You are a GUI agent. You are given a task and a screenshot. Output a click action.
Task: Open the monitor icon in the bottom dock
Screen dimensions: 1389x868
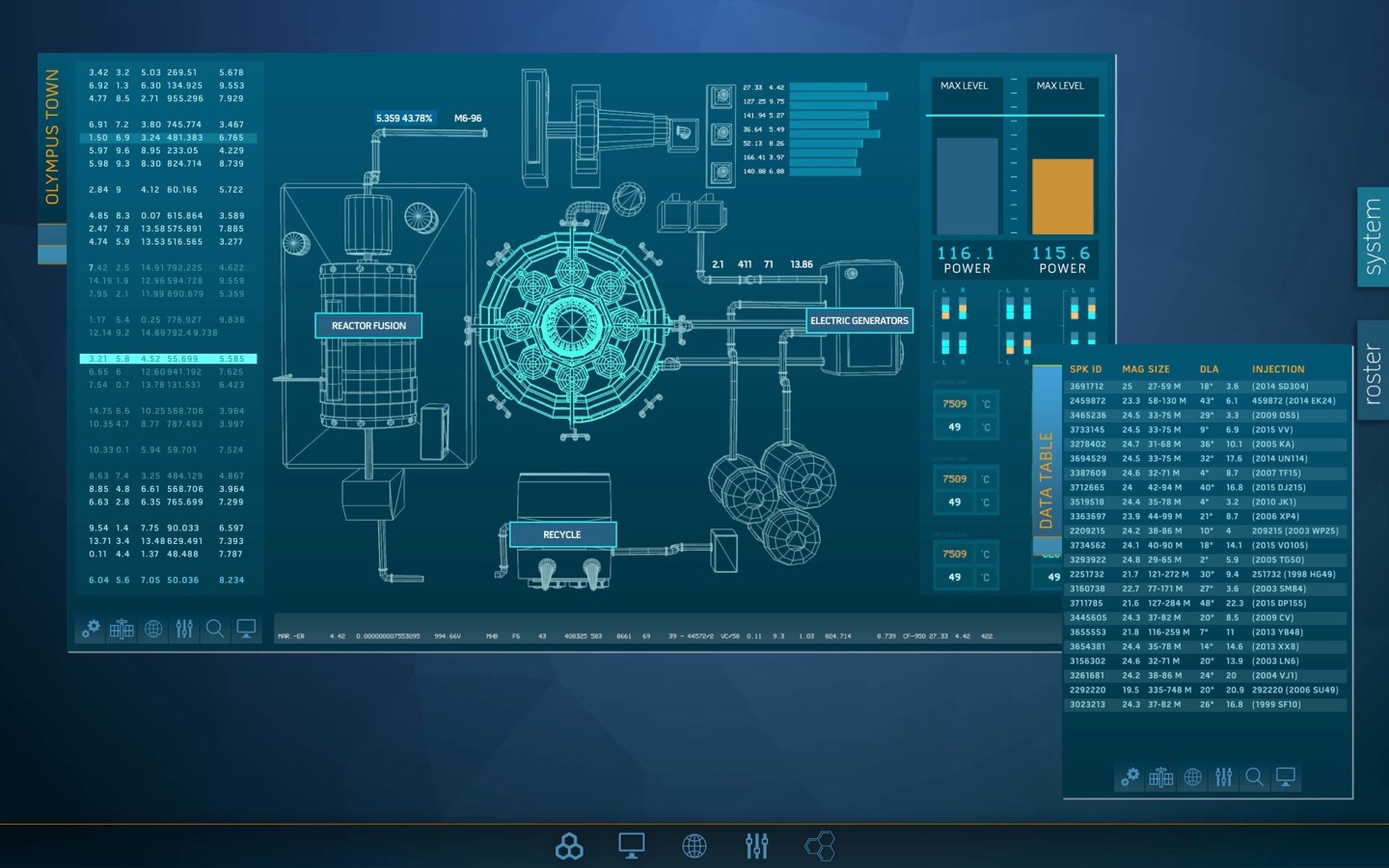[632, 847]
